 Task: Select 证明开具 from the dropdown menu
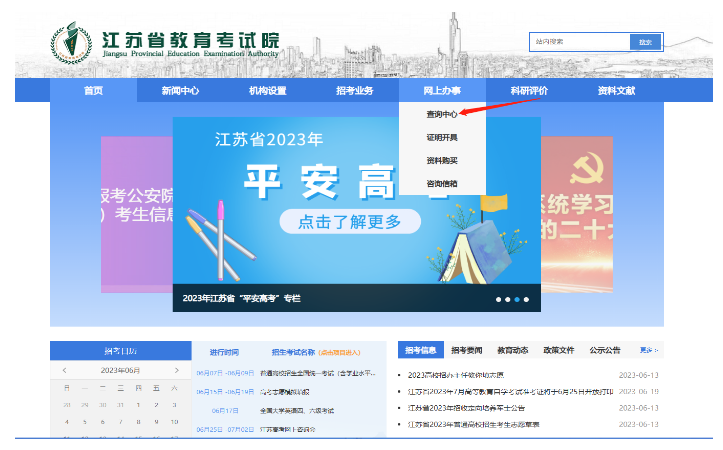click(442, 137)
